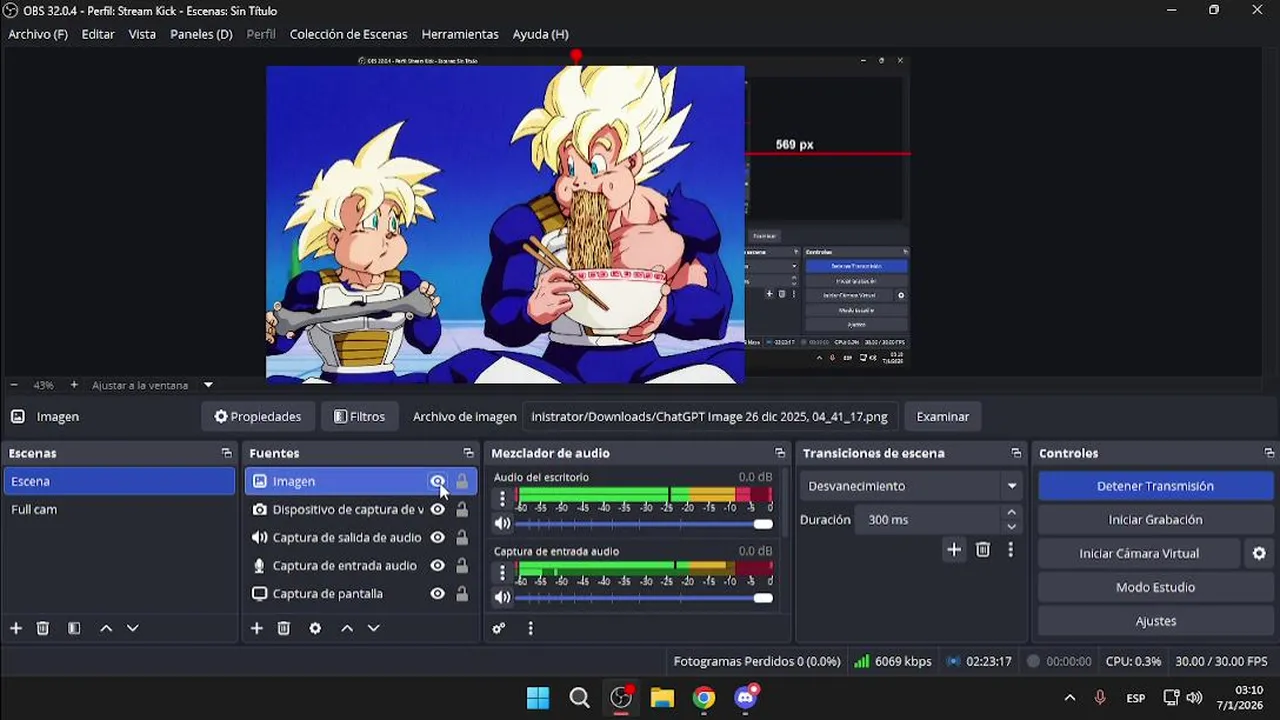
Task: Pop out the Escenas dock icon
Action: coord(226,453)
